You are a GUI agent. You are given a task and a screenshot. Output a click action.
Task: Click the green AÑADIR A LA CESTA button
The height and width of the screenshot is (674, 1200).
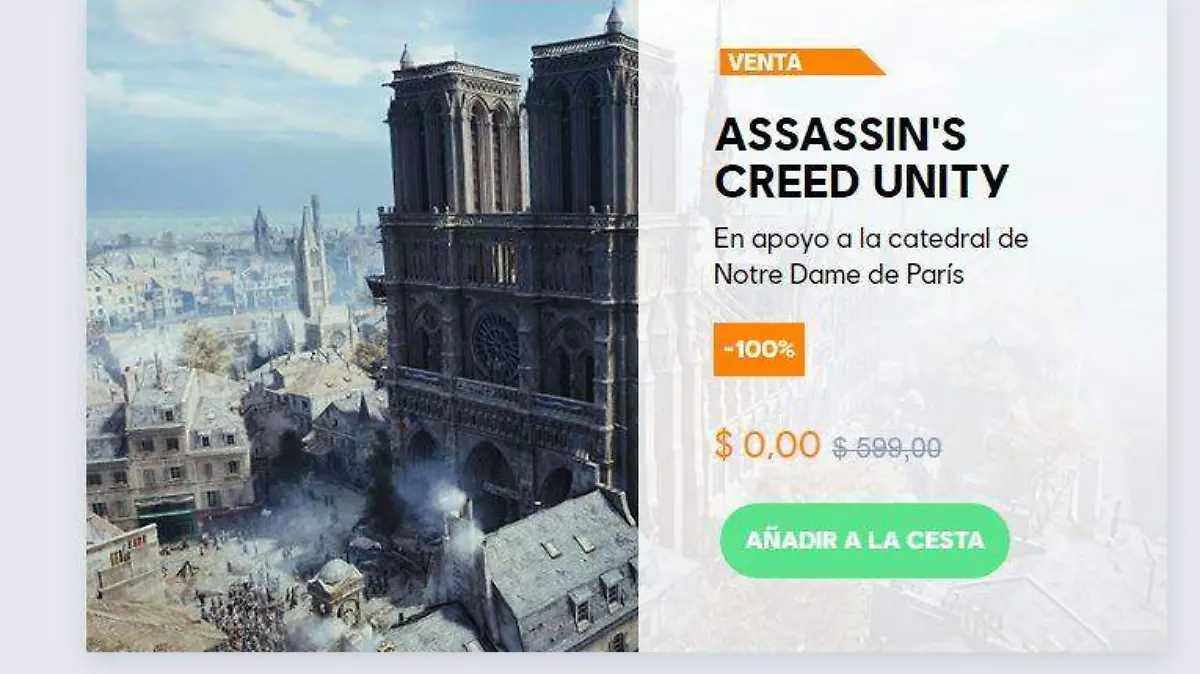coord(864,541)
